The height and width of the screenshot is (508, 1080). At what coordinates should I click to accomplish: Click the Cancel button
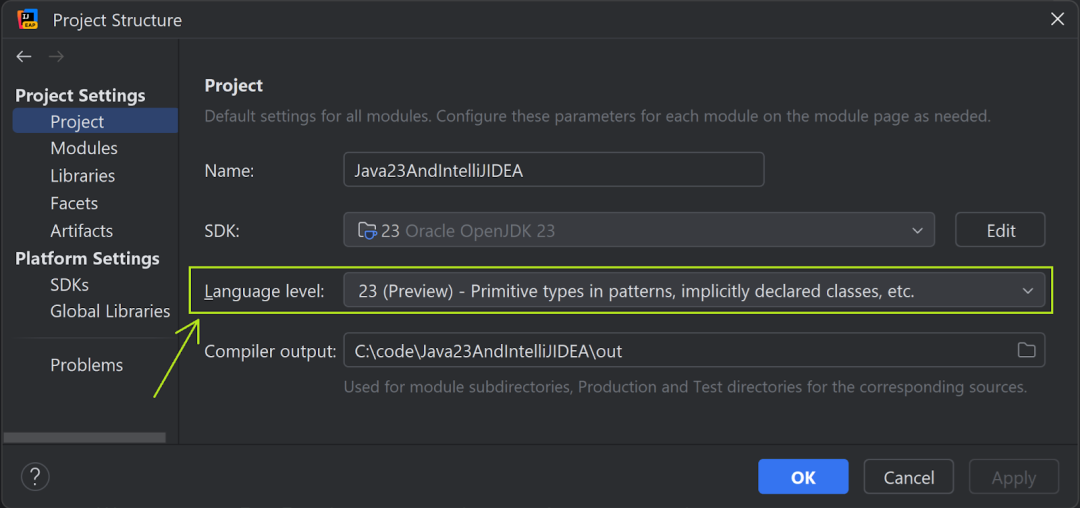908,477
